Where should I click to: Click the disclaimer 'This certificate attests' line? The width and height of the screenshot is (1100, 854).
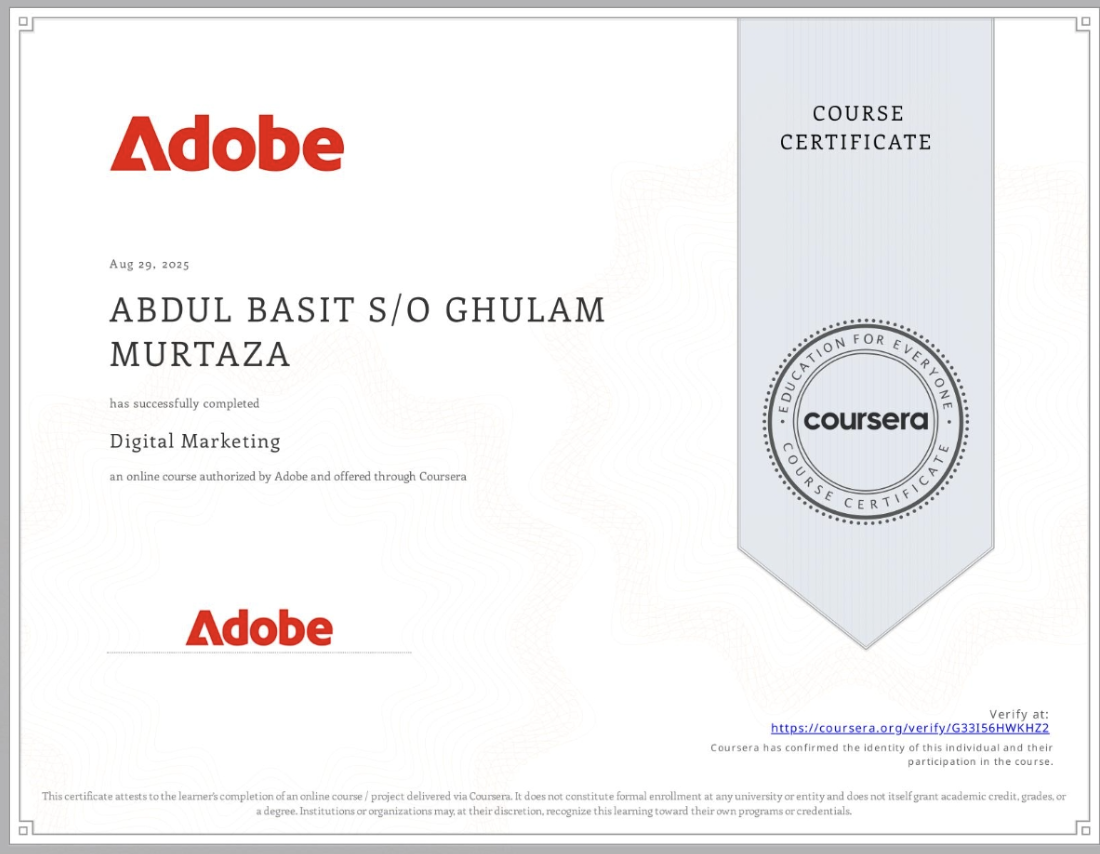point(554,796)
